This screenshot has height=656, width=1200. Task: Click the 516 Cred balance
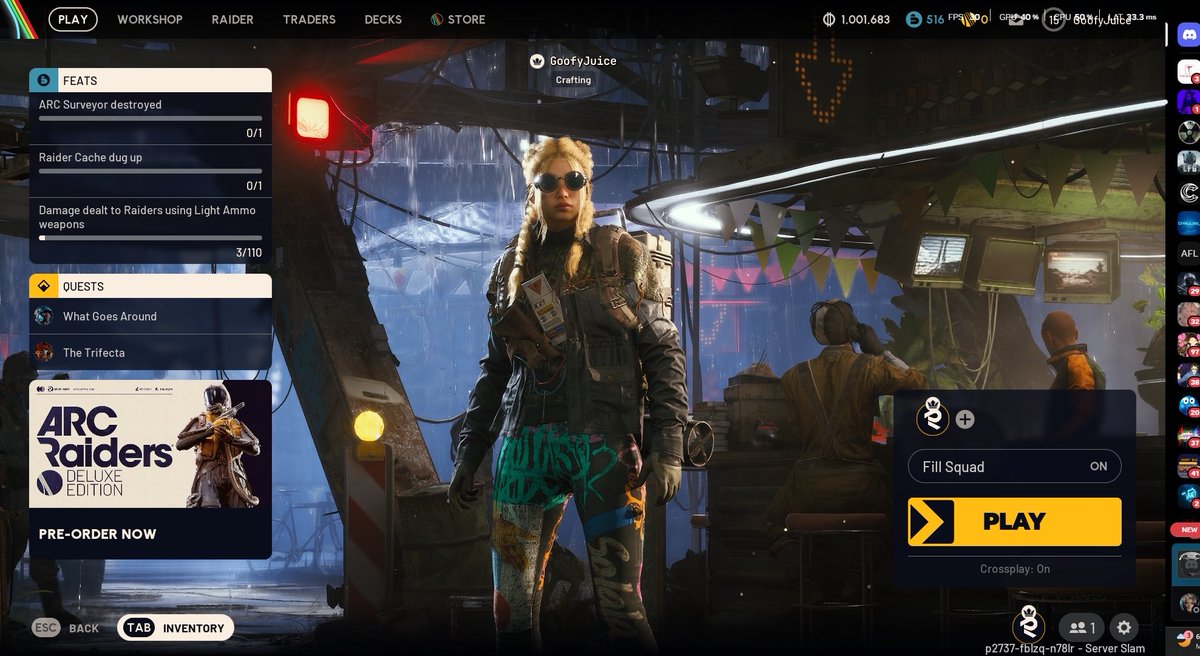pos(935,19)
